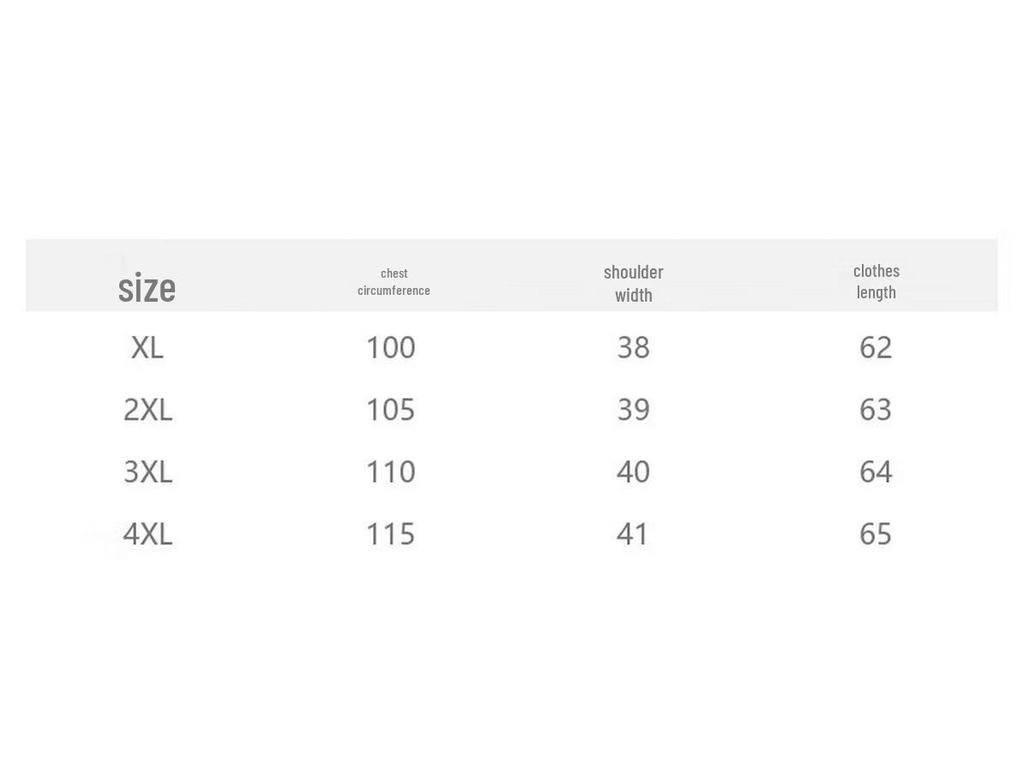The width and height of the screenshot is (1024, 768).
Task: Click the "shoulder width" header
Action: pyautogui.click(x=633, y=283)
